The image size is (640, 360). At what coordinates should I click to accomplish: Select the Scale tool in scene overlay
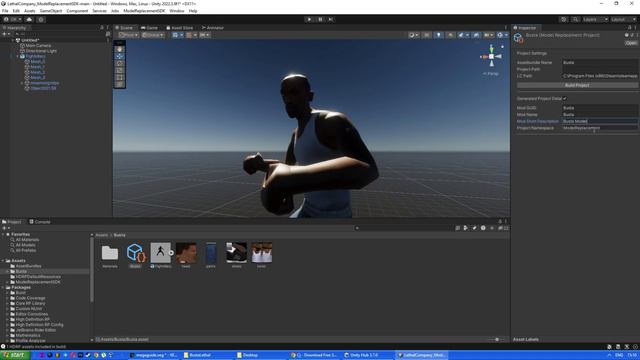(x=120, y=70)
